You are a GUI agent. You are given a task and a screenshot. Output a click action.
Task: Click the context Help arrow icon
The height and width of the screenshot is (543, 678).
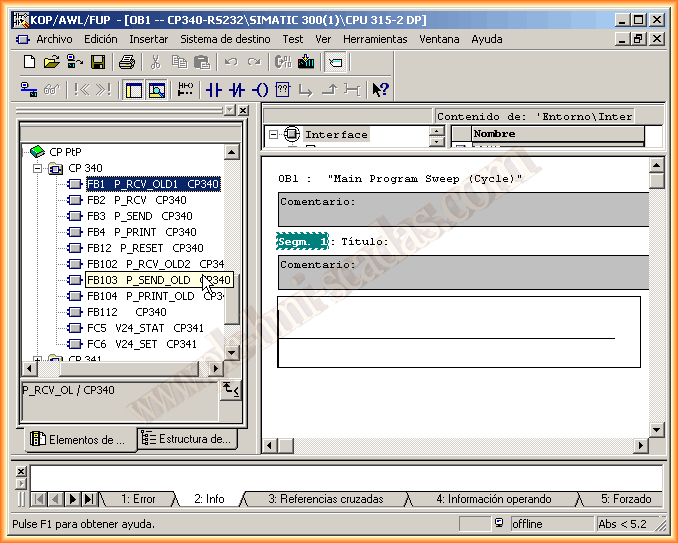[x=380, y=90]
